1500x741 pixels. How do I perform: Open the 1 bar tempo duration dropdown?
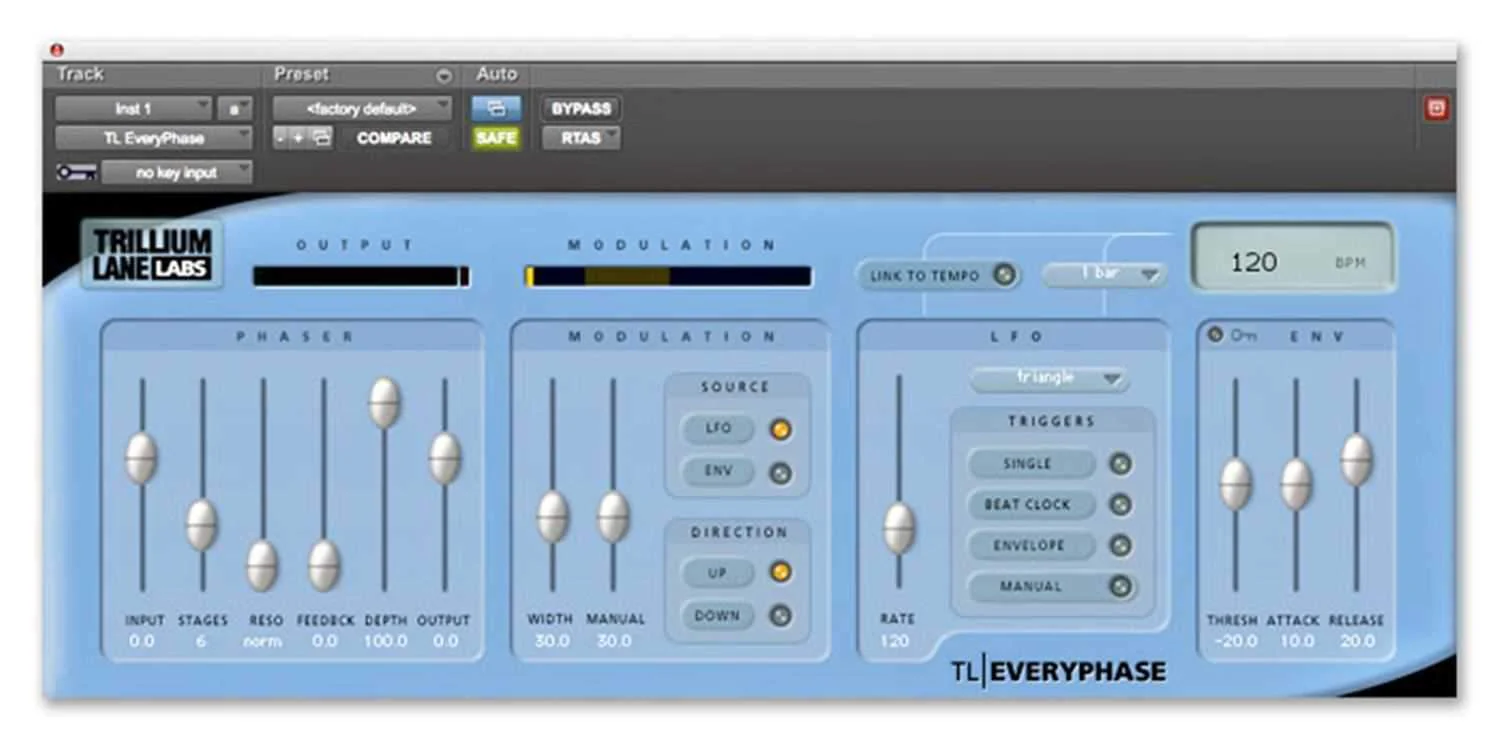1104,274
